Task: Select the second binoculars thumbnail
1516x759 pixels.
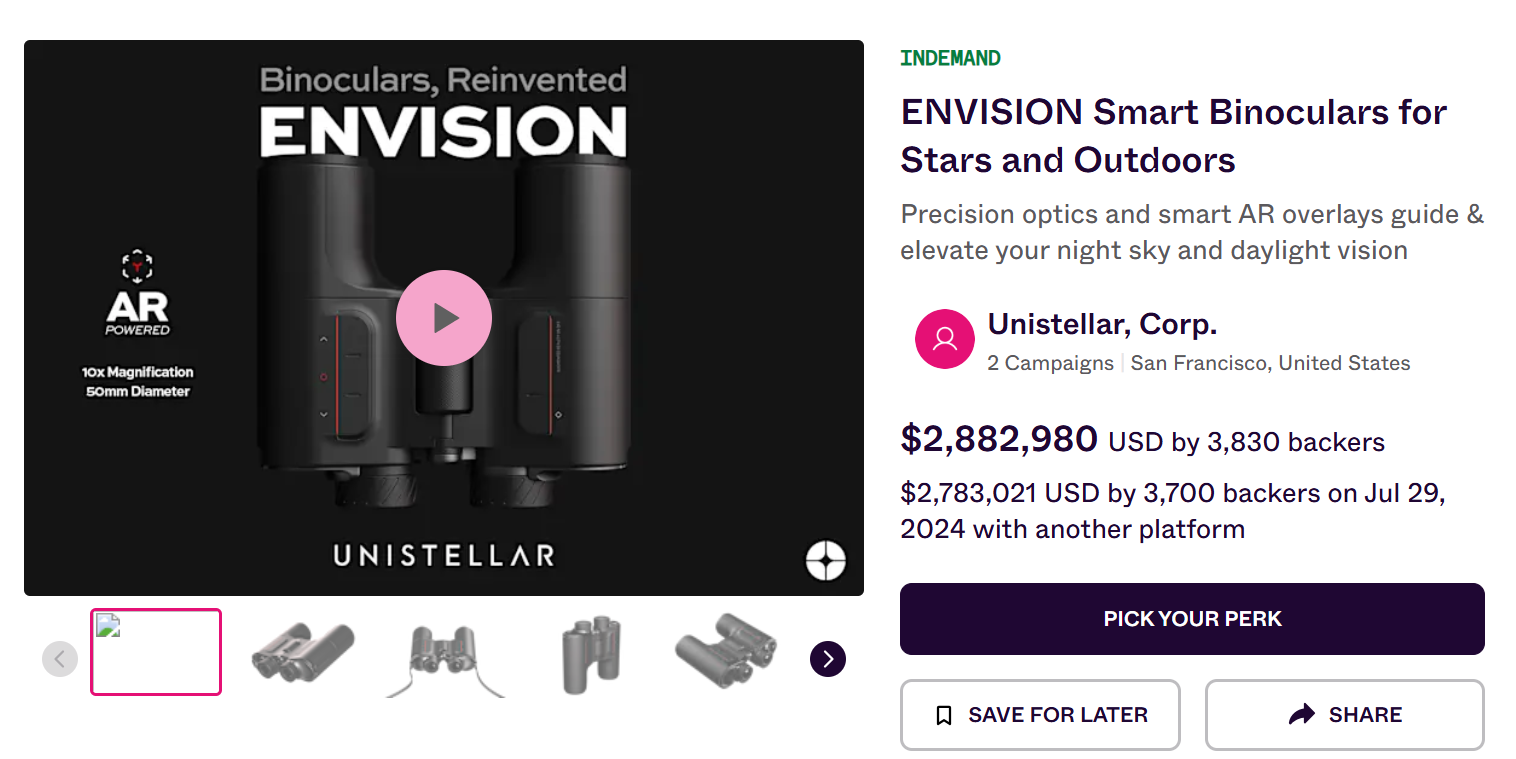Action: [x=303, y=653]
